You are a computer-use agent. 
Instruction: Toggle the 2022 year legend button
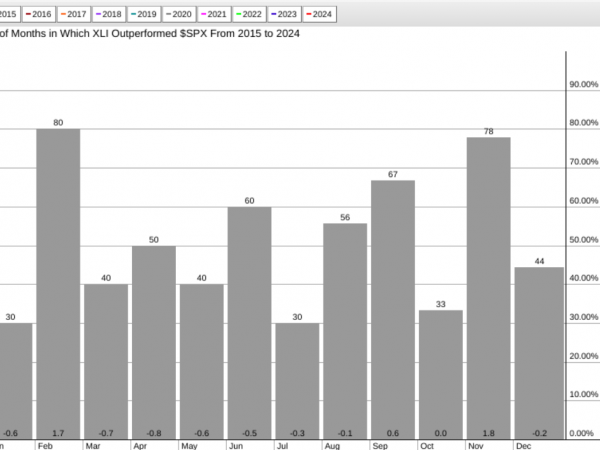click(x=249, y=14)
